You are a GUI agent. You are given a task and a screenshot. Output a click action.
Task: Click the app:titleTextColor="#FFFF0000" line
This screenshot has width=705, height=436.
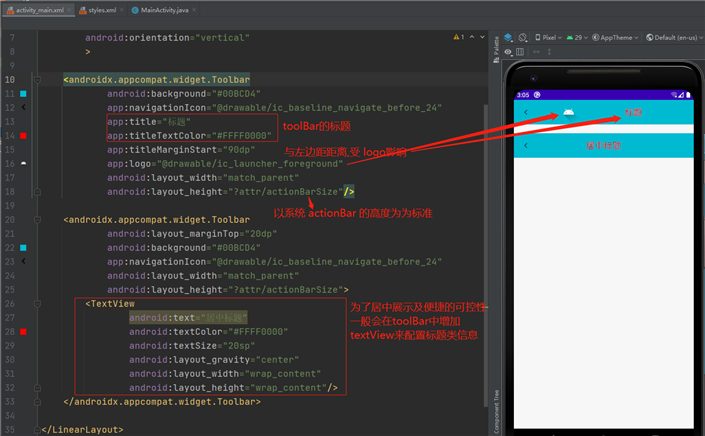tap(189, 136)
